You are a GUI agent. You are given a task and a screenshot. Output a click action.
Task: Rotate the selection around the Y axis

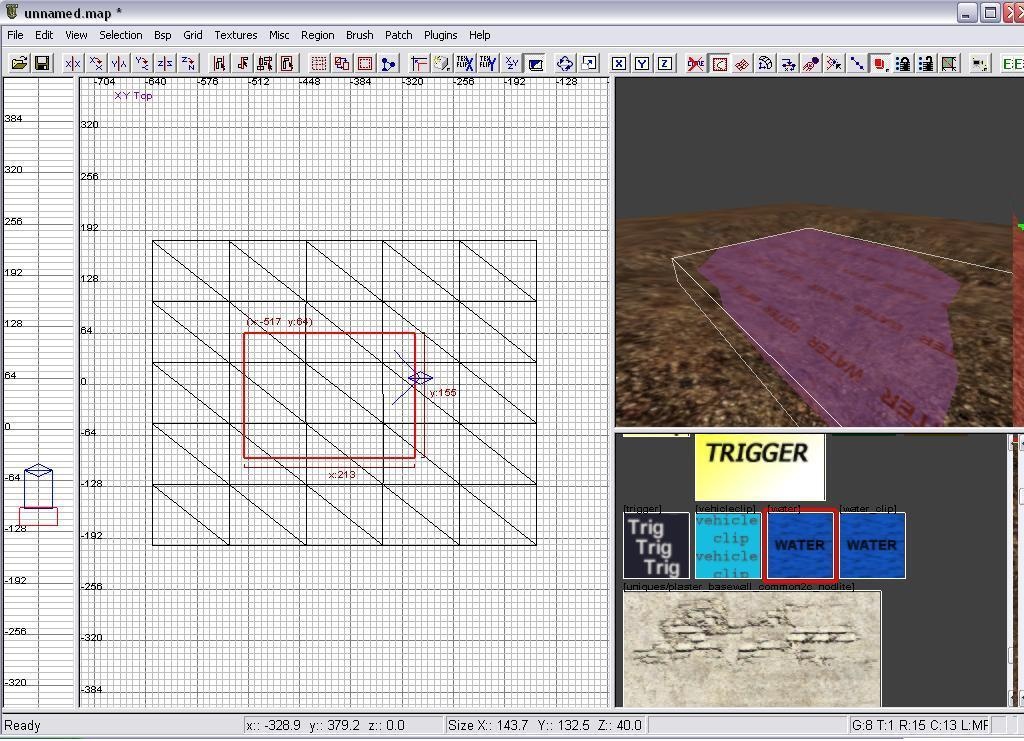click(x=142, y=63)
